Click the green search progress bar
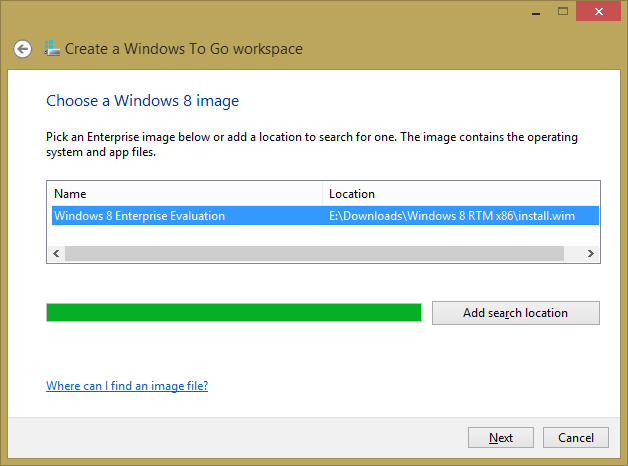 click(234, 313)
